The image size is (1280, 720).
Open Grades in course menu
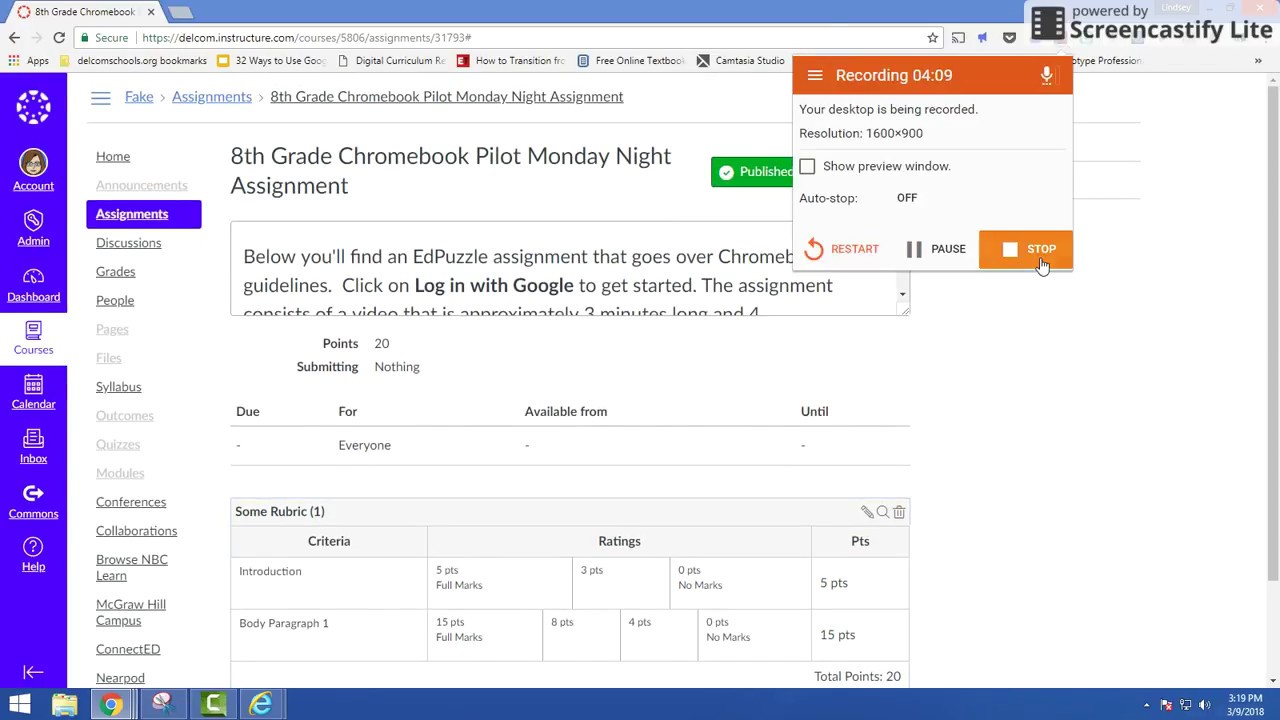pyautogui.click(x=115, y=272)
